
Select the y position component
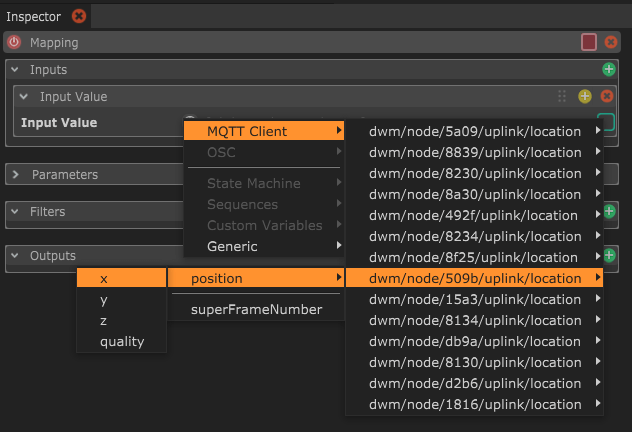click(x=105, y=299)
